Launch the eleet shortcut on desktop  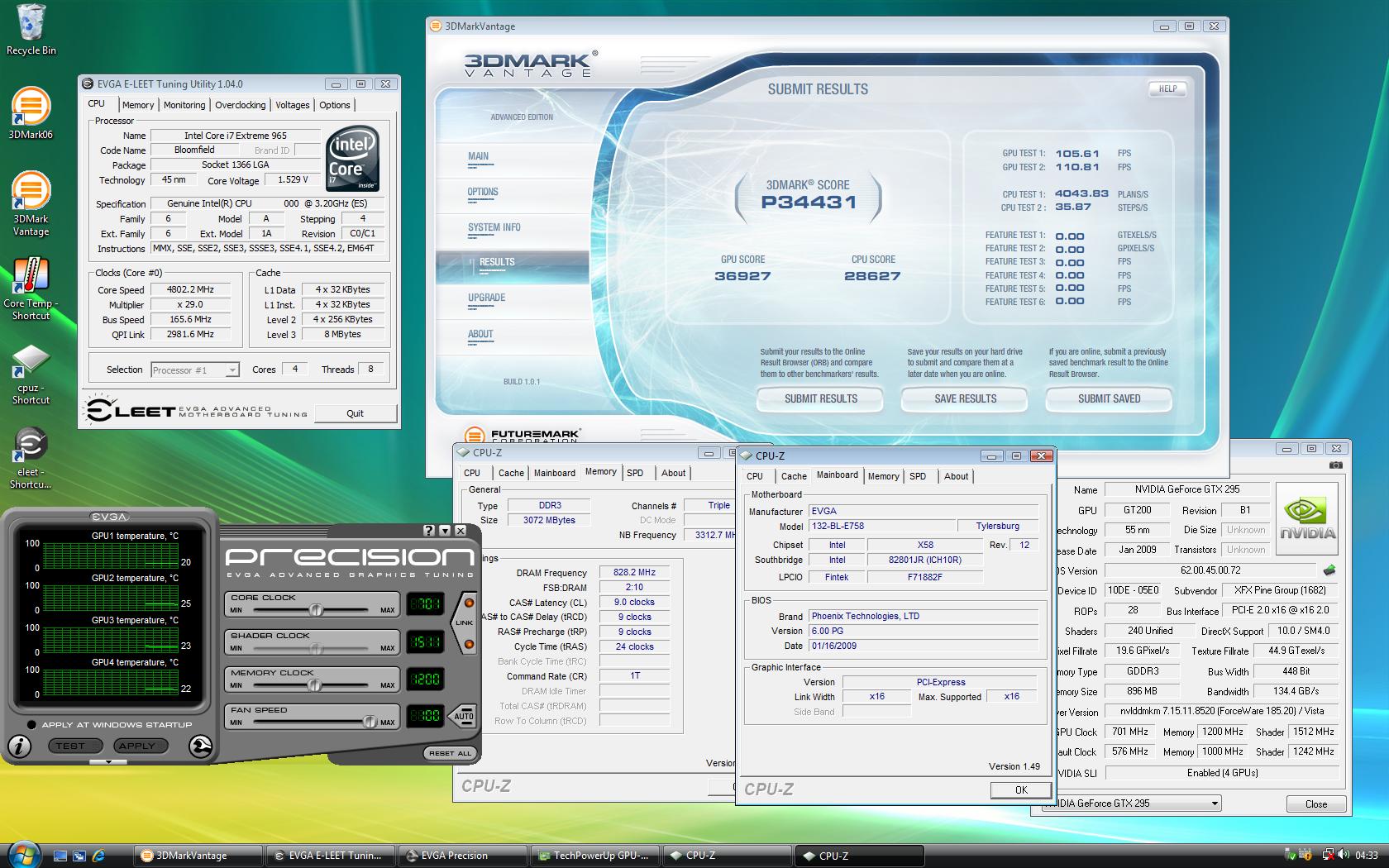31,457
